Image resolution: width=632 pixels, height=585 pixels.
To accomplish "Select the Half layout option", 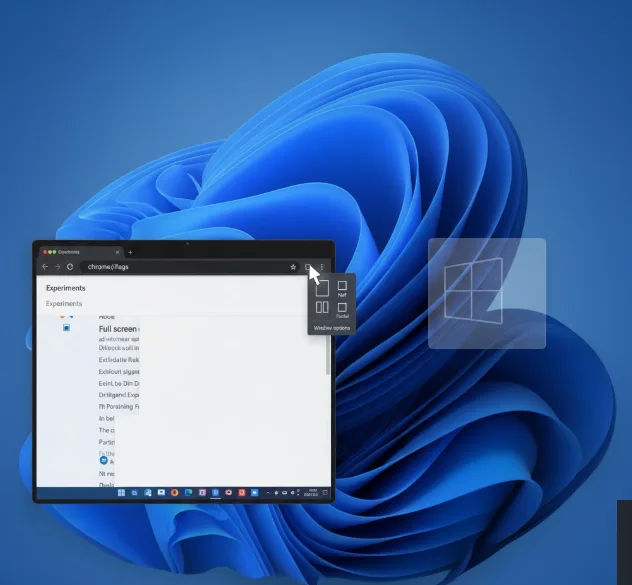I will [342, 286].
